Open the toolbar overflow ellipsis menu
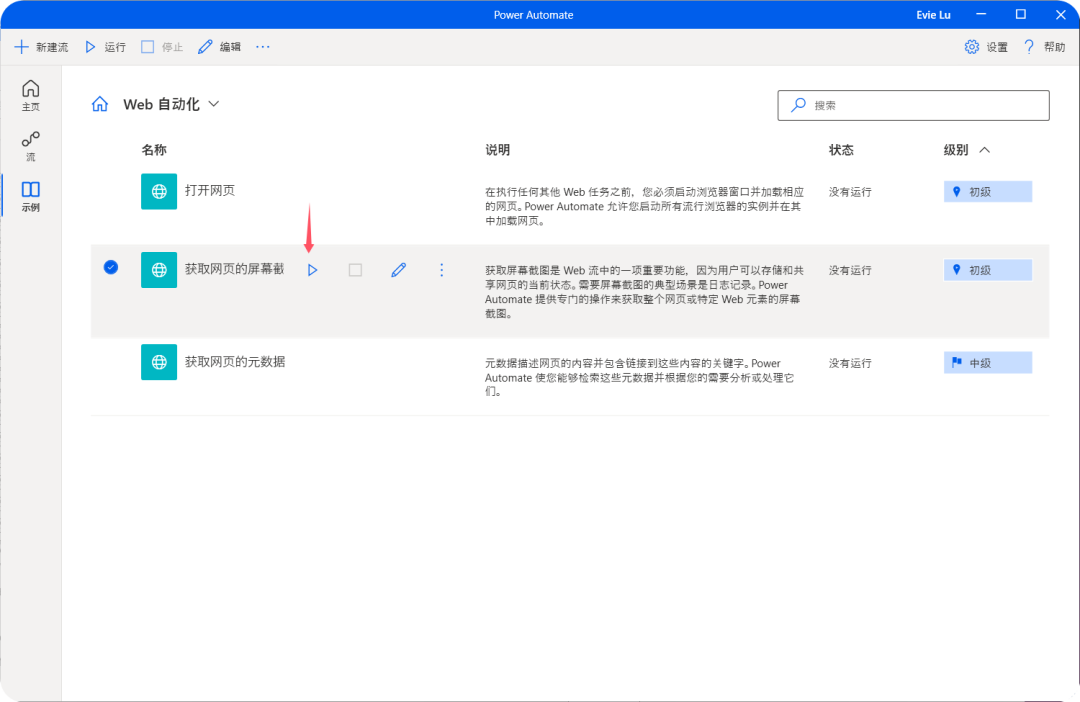1080x702 pixels. pyautogui.click(x=263, y=47)
